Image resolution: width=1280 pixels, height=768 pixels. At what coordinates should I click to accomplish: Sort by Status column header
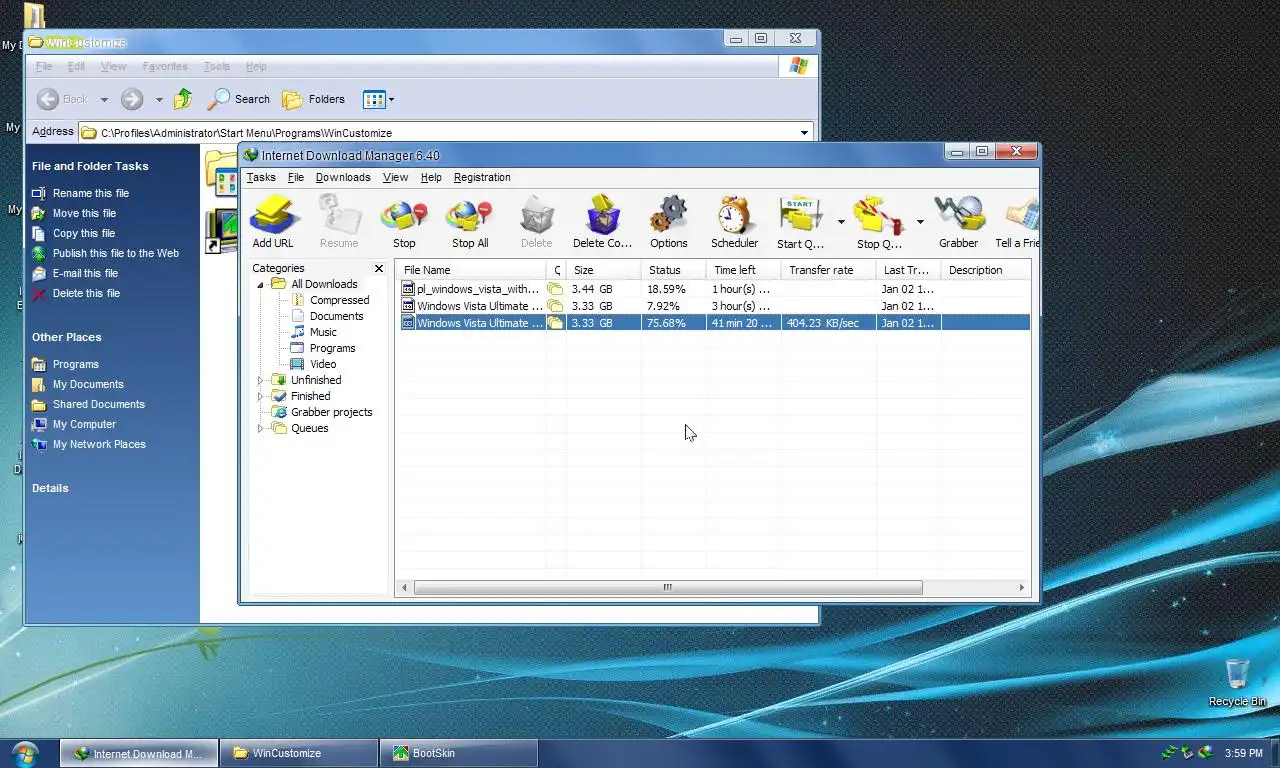point(673,270)
